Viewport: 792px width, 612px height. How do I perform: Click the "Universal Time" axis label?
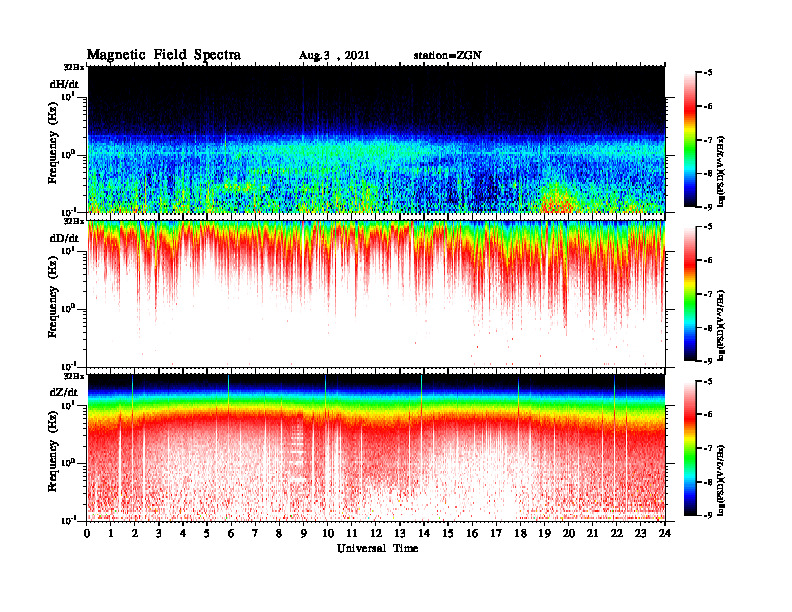377,548
